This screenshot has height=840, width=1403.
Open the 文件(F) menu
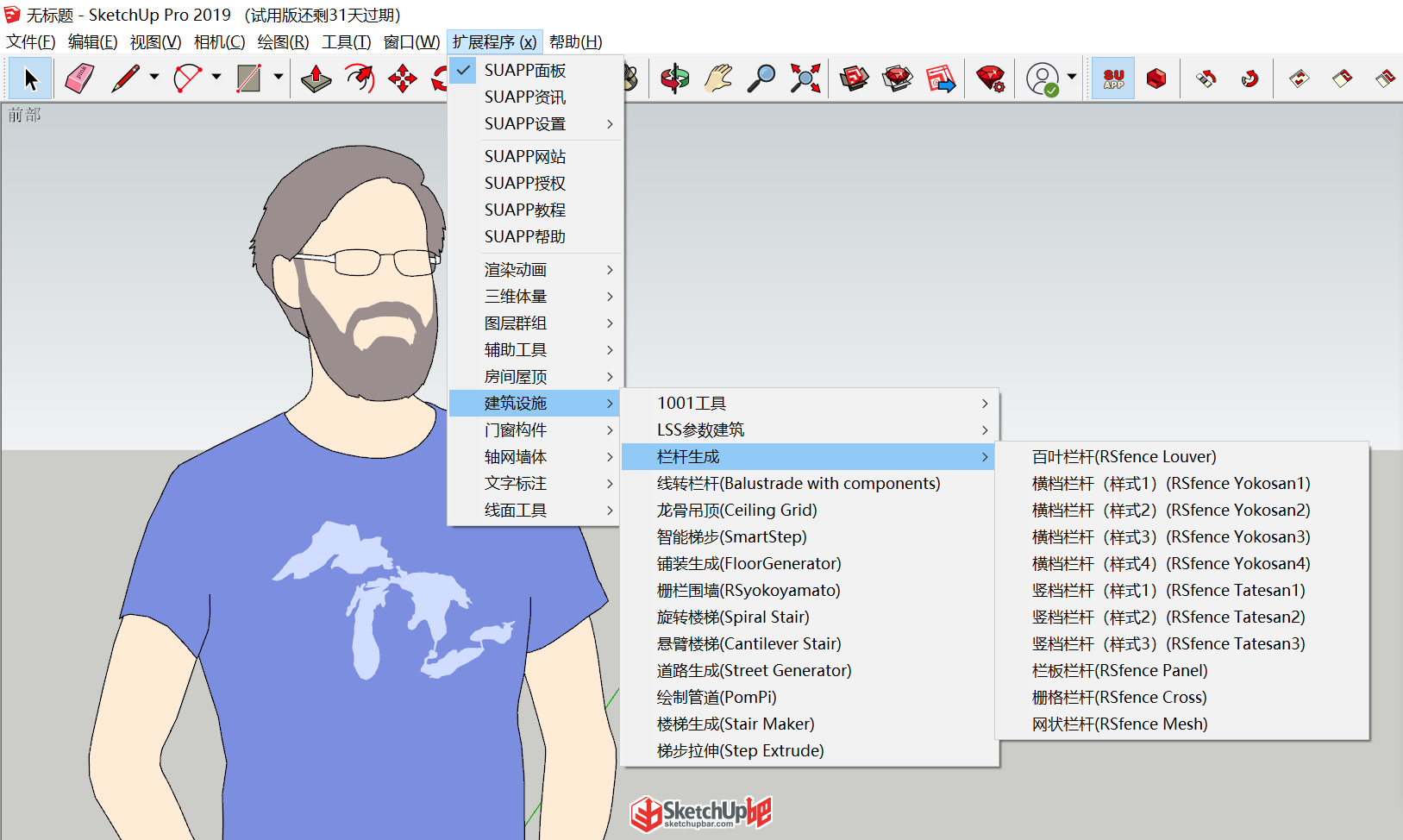point(31,41)
